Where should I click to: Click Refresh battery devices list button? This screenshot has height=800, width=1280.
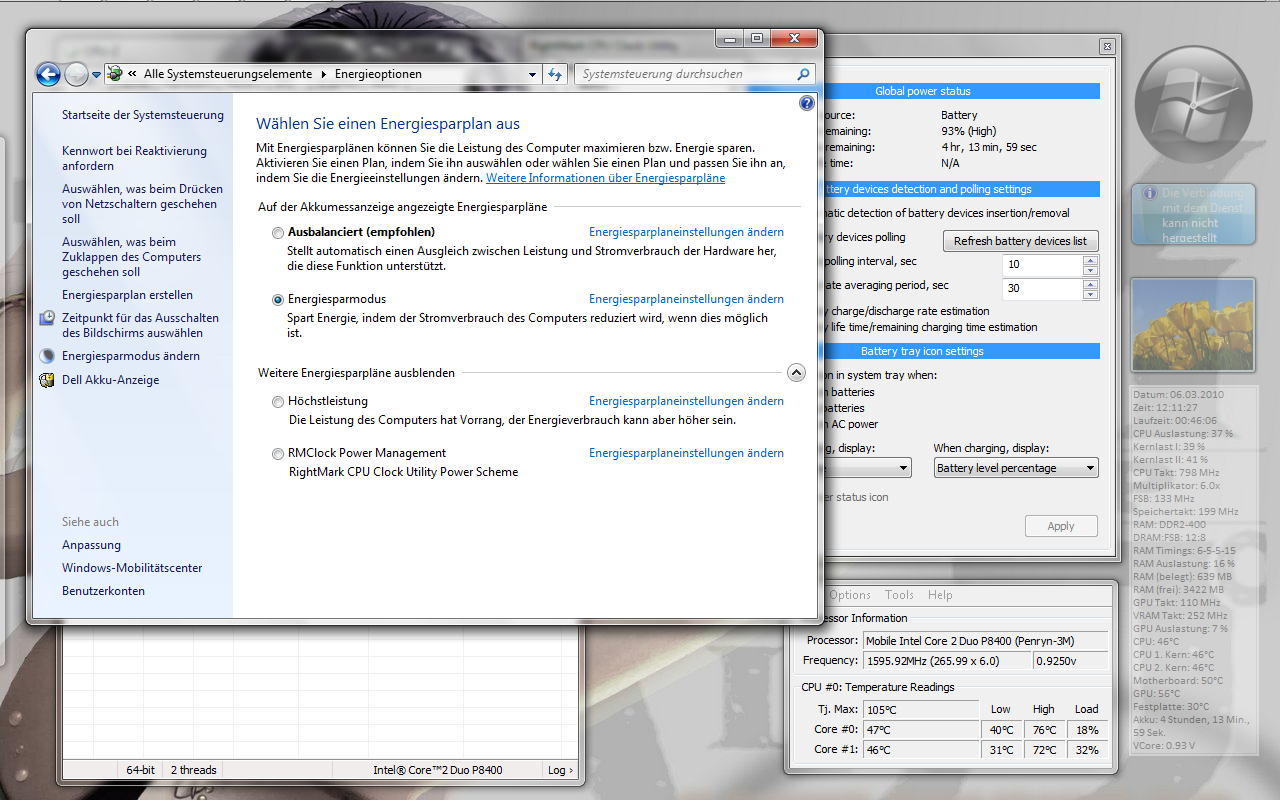coord(1020,241)
